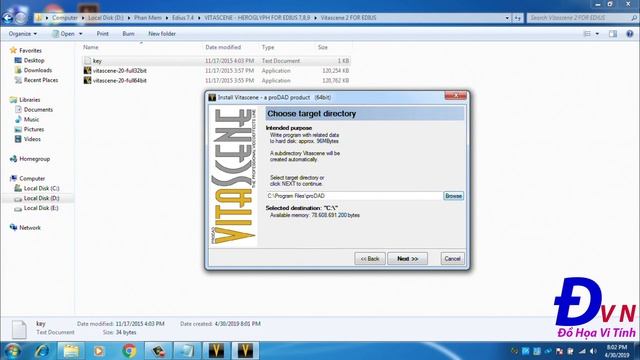Click the volume icon in system tray
The image size is (640, 360).
click(593, 351)
